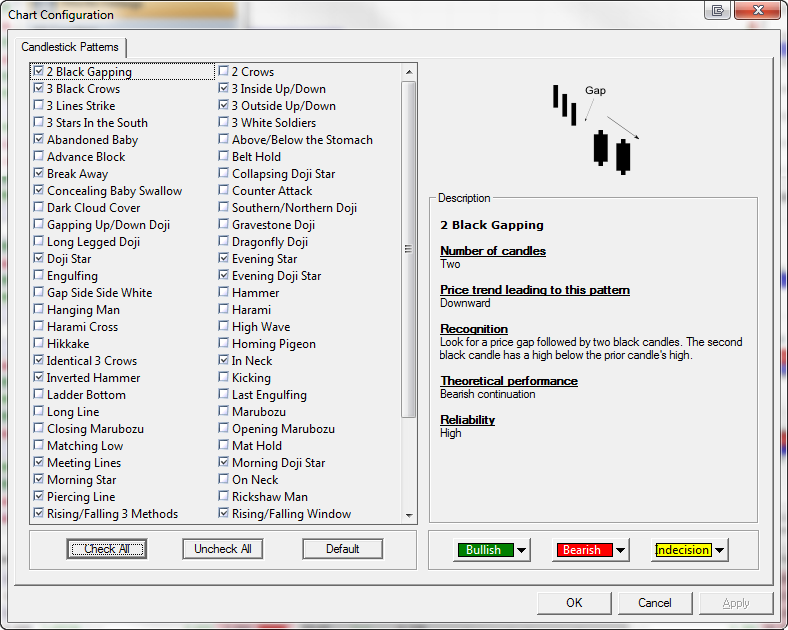Screen dimensions: 788x630
Task: Click the pattern list scroll up arrow
Action: (409, 72)
